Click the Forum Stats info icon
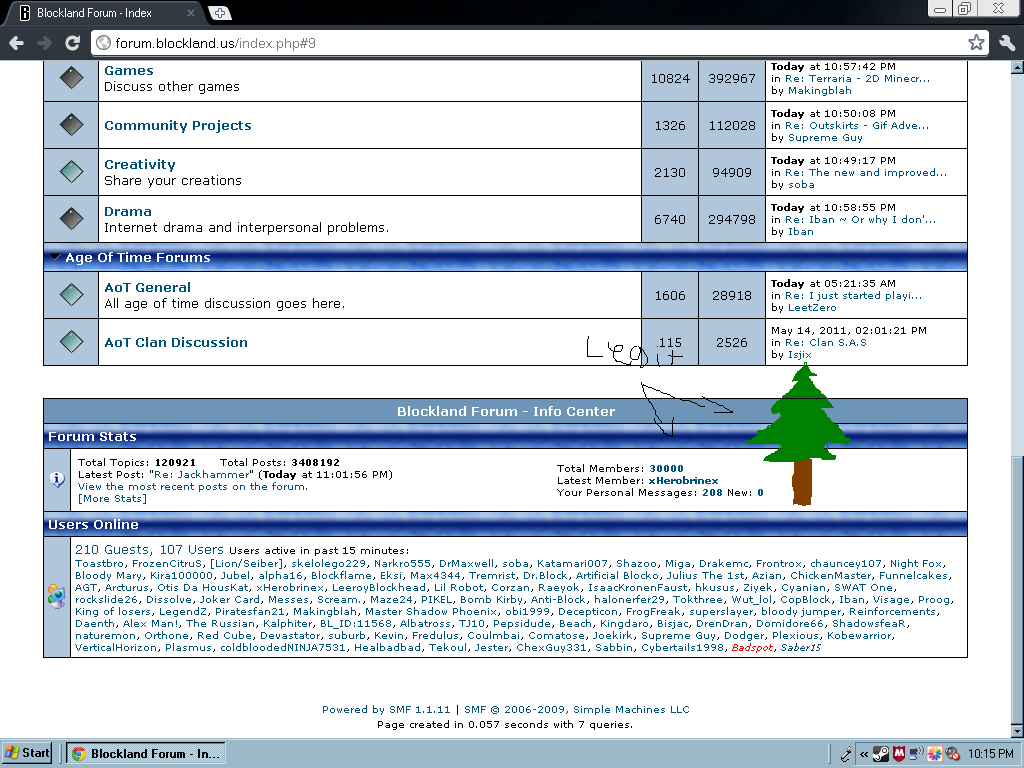The height and width of the screenshot is (768, 1024). pos(57,479)
